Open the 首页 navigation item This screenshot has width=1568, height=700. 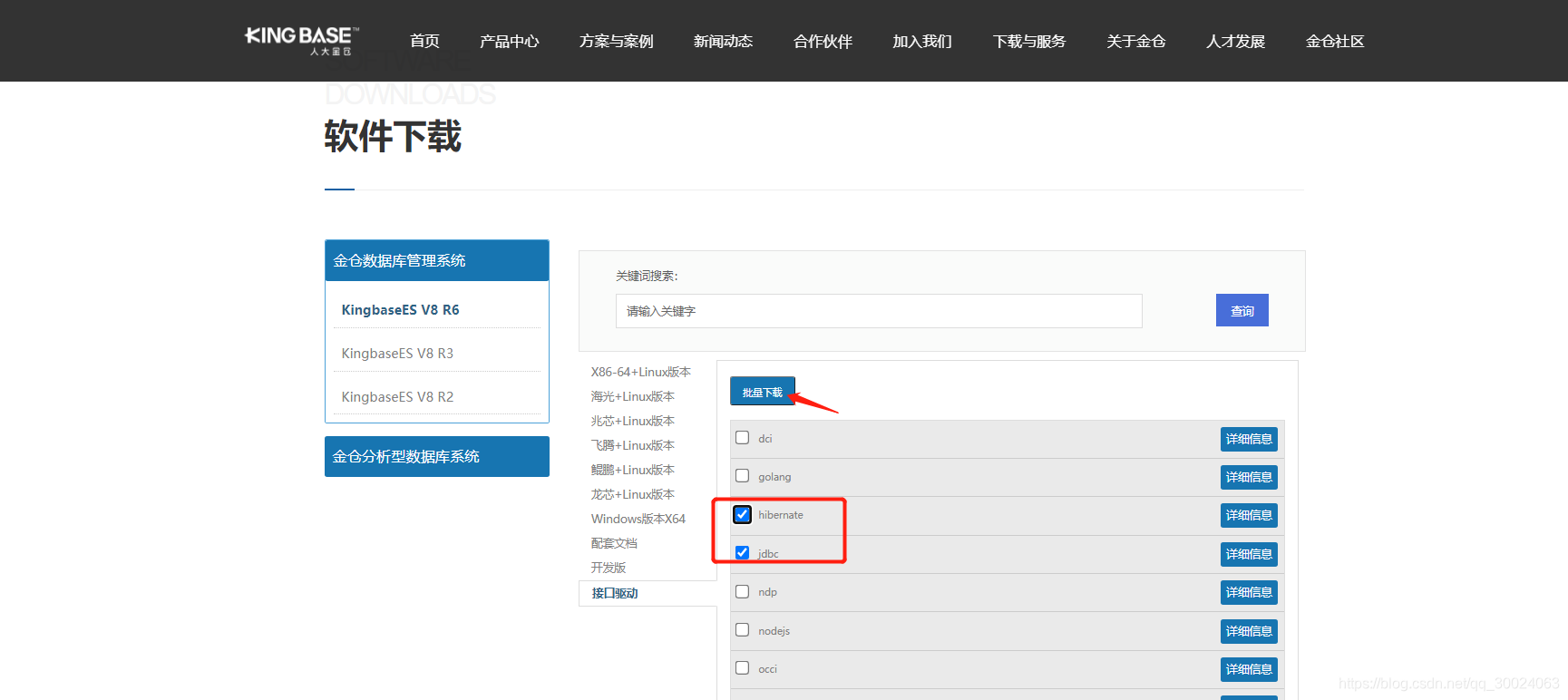point(424,42)
